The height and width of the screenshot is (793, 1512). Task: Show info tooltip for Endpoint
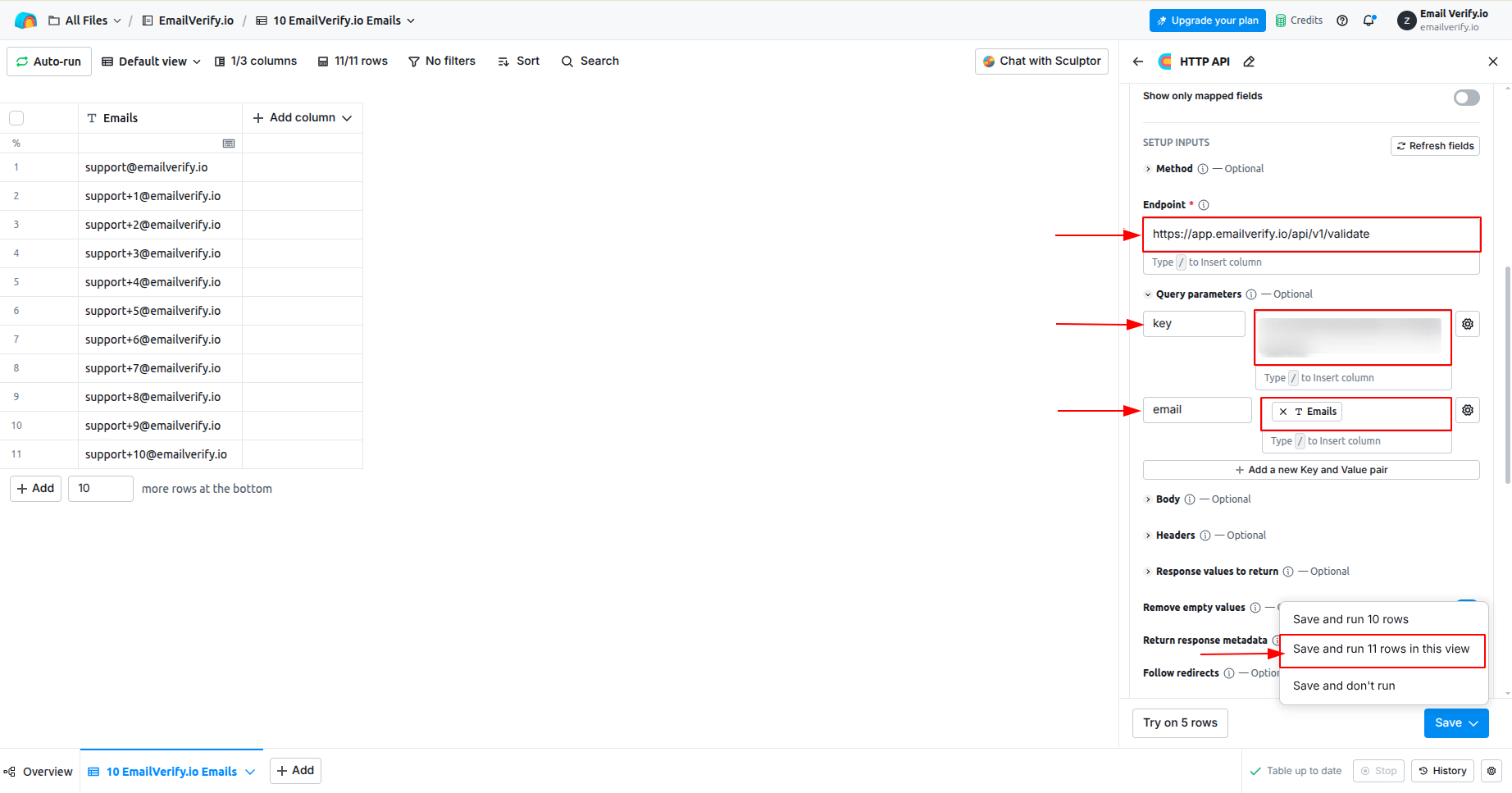[1204, 205]
